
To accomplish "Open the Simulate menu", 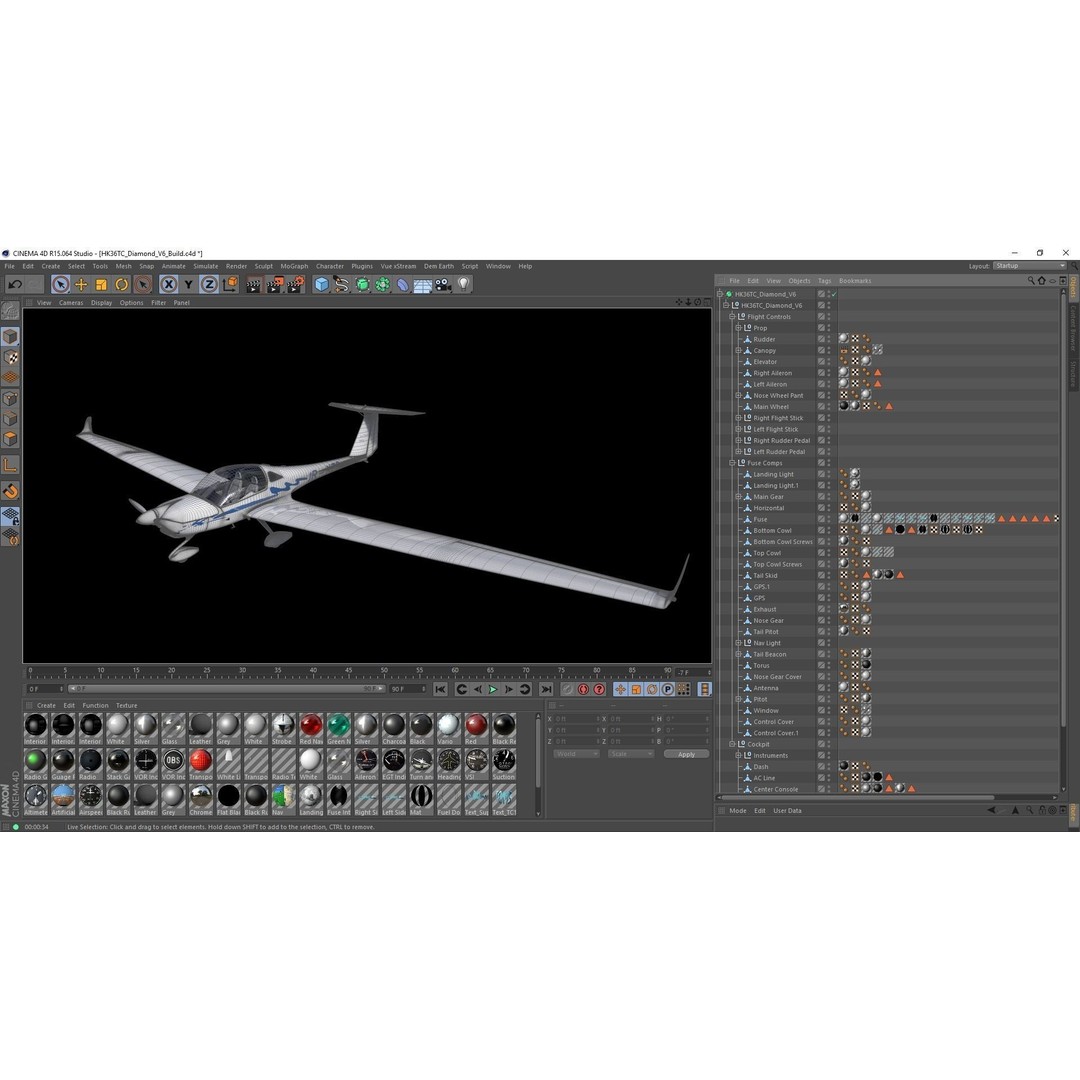I will (x=205, y=267).
